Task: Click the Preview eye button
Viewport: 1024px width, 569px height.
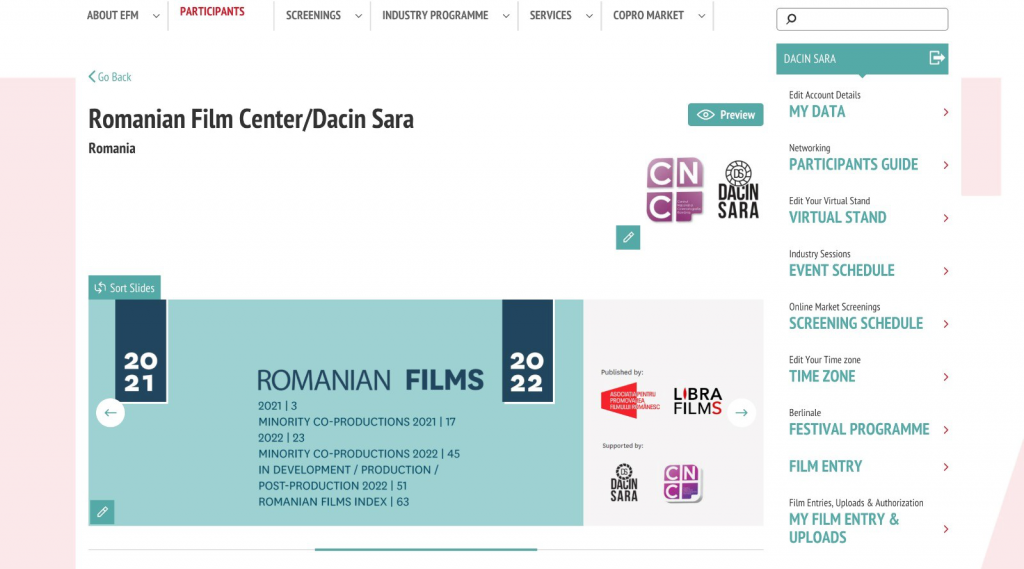Action: pyautogui.click(x=726, y=114)
